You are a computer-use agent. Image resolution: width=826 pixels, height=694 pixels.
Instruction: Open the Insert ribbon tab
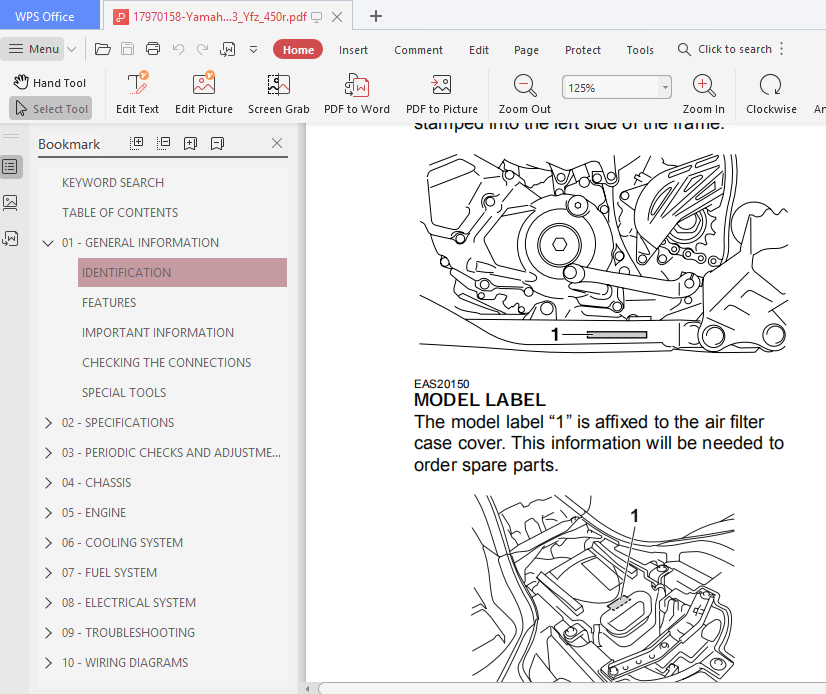pyautogui.click(x=353, y=50)
